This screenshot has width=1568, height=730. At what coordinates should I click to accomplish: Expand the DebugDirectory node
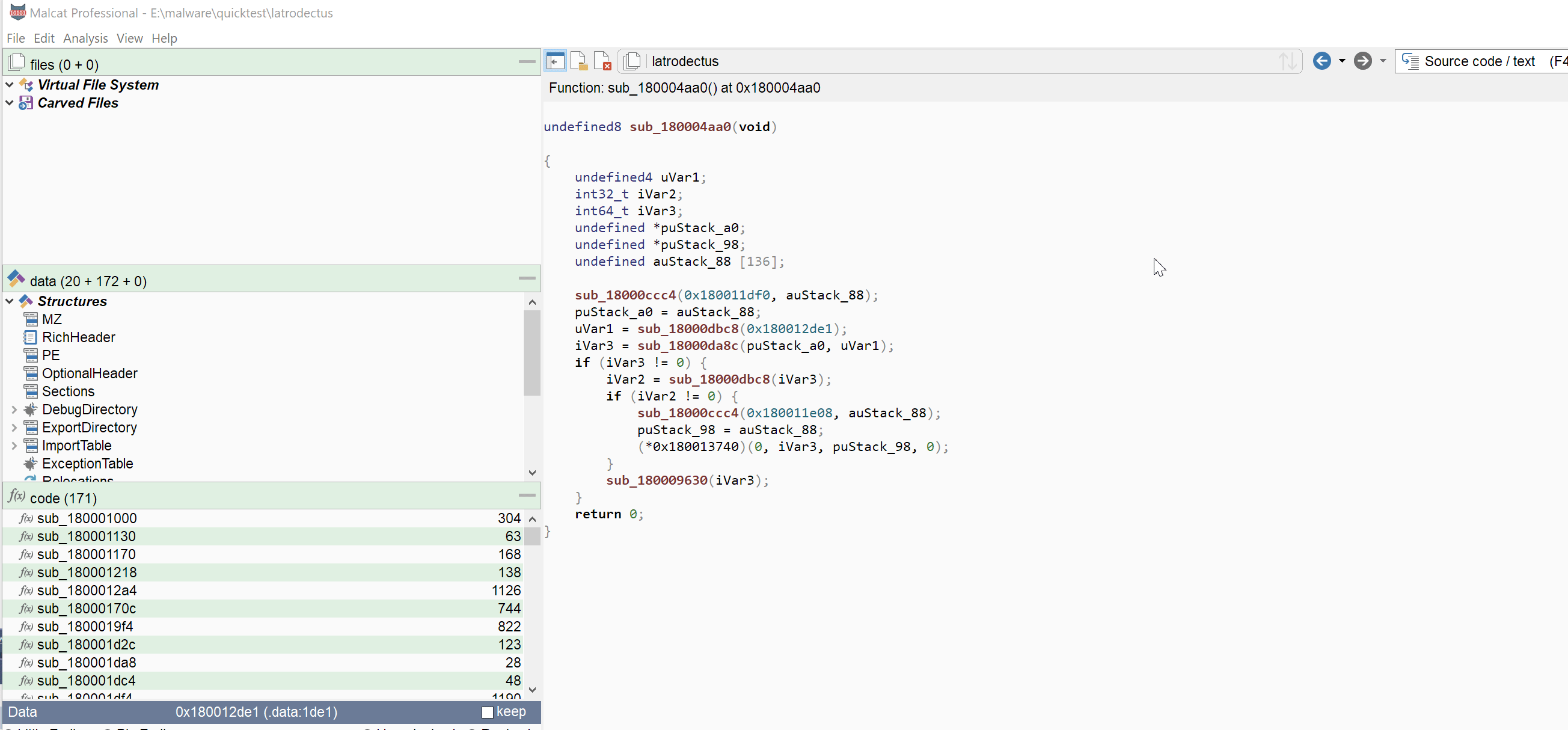tap(14, 409)
